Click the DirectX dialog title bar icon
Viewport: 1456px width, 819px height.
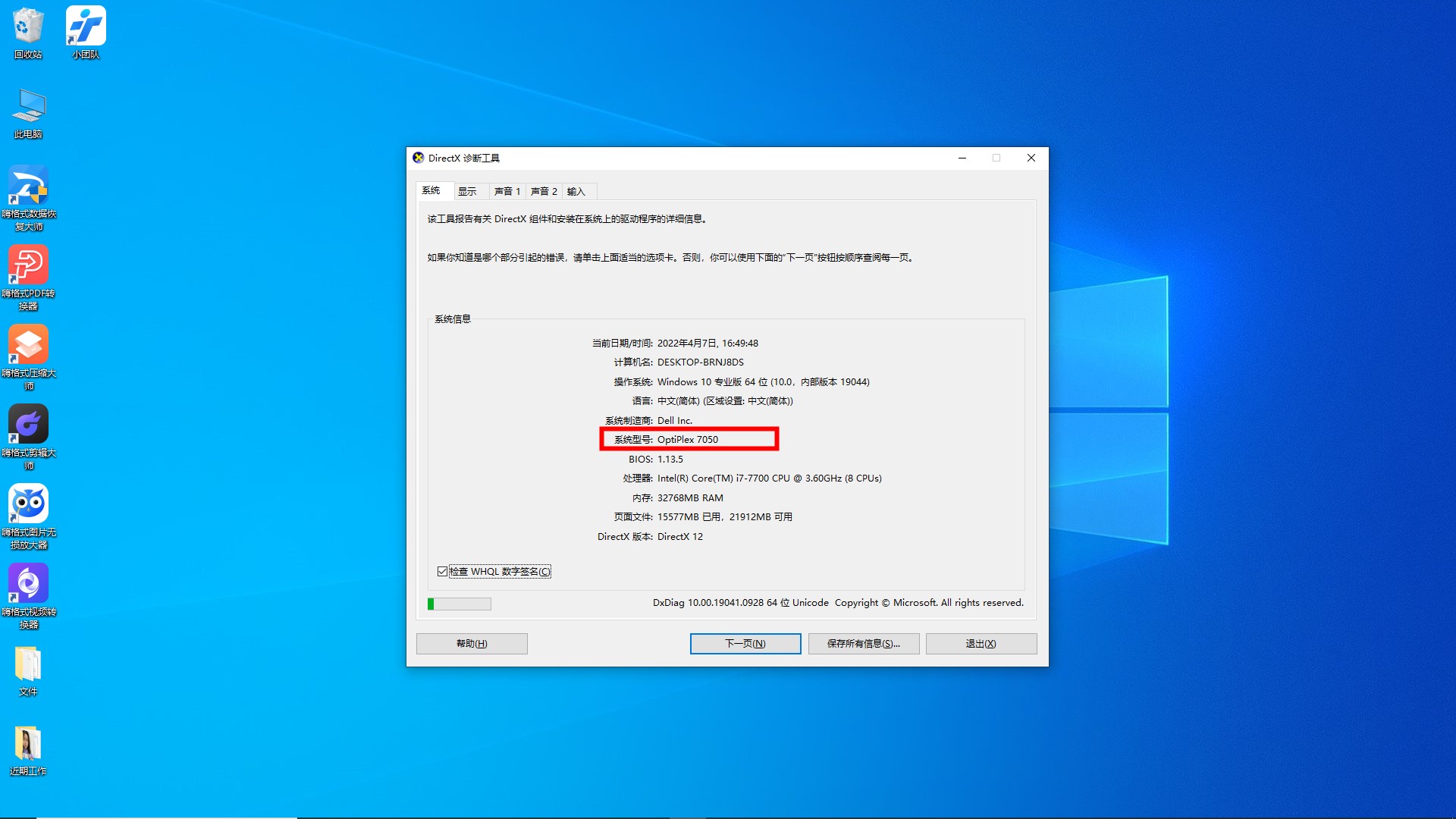[x=419, y=158]
